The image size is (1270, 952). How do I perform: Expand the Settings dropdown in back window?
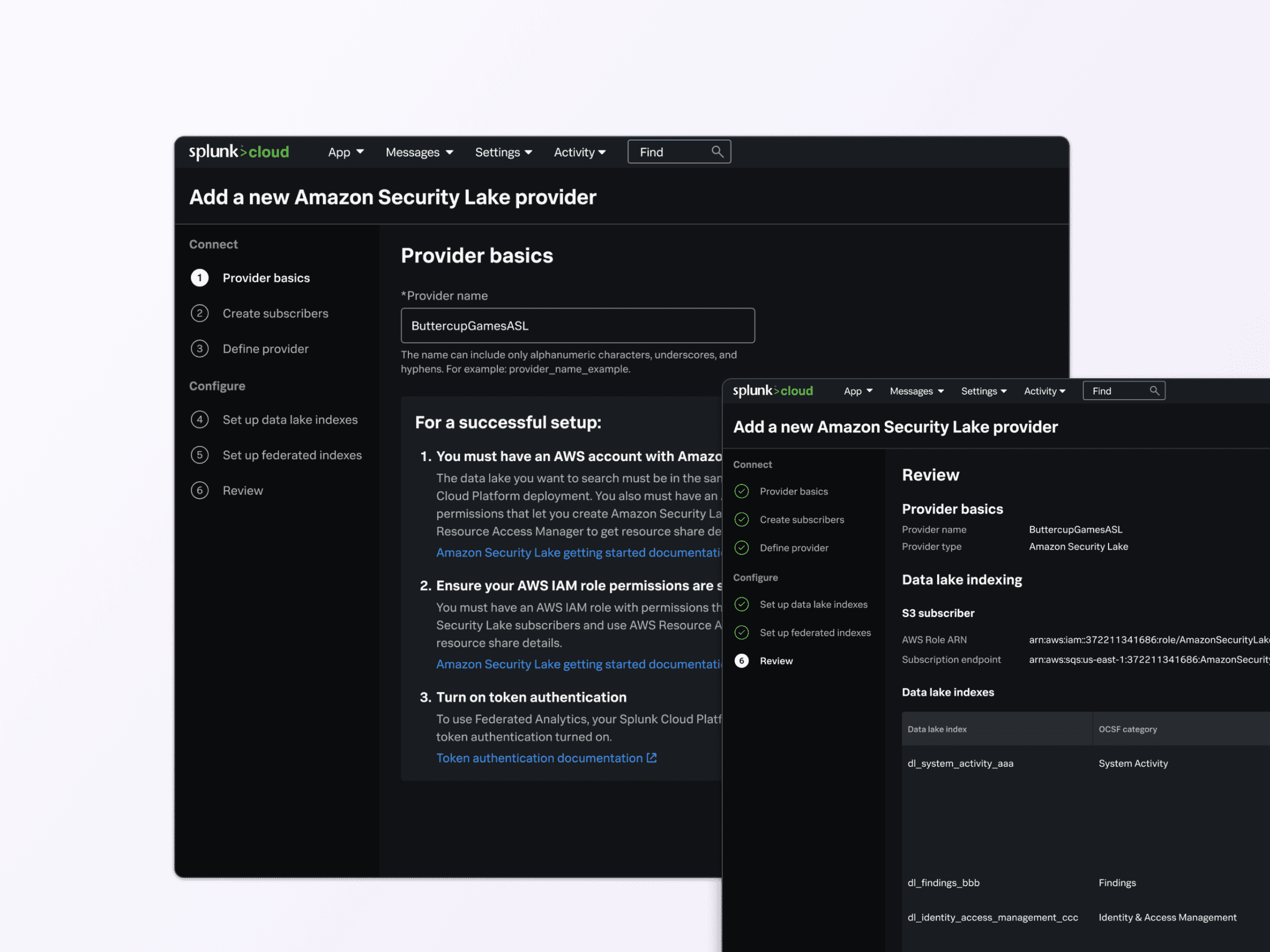tap(503, 152)
